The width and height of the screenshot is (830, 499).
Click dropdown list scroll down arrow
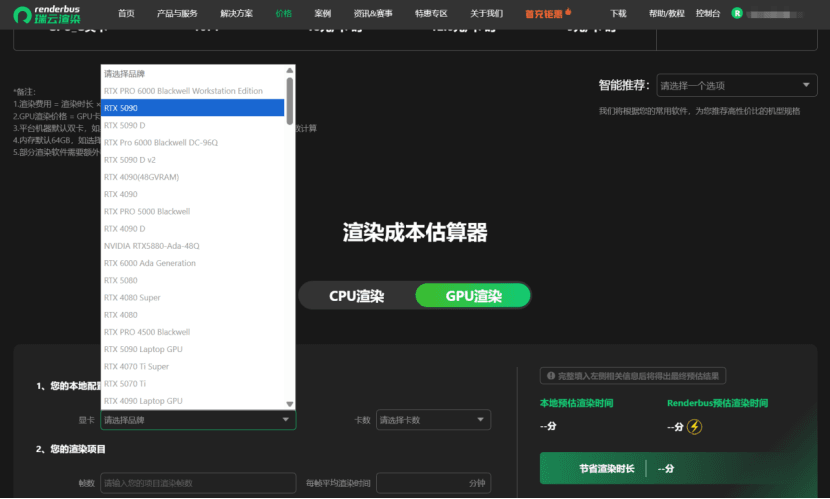tap(290, 404)
